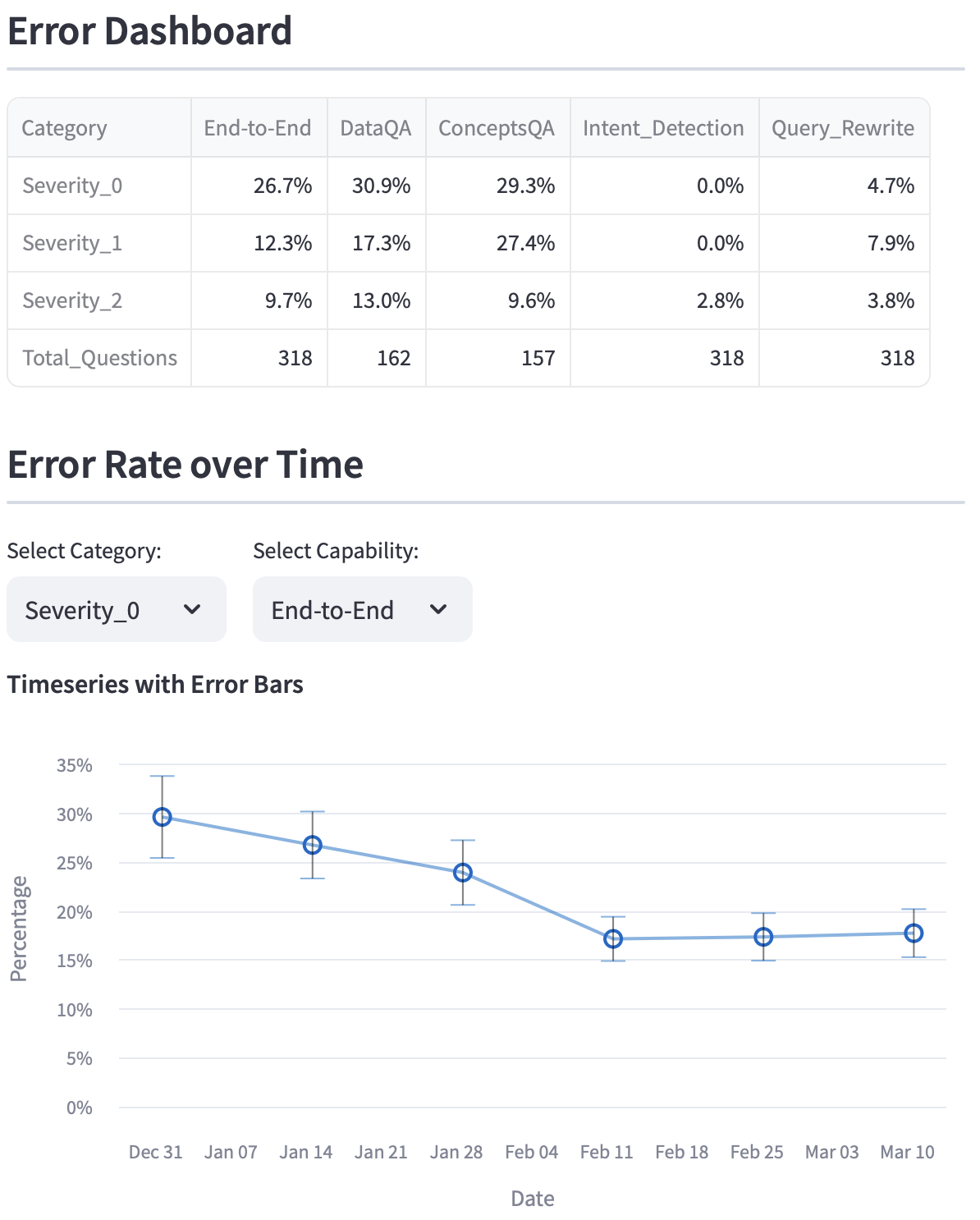Click the Severity_2 Intent_Detection cell 2.8%
The height and width of the screenshot is (1220, 980).
(x=720, y=300)
